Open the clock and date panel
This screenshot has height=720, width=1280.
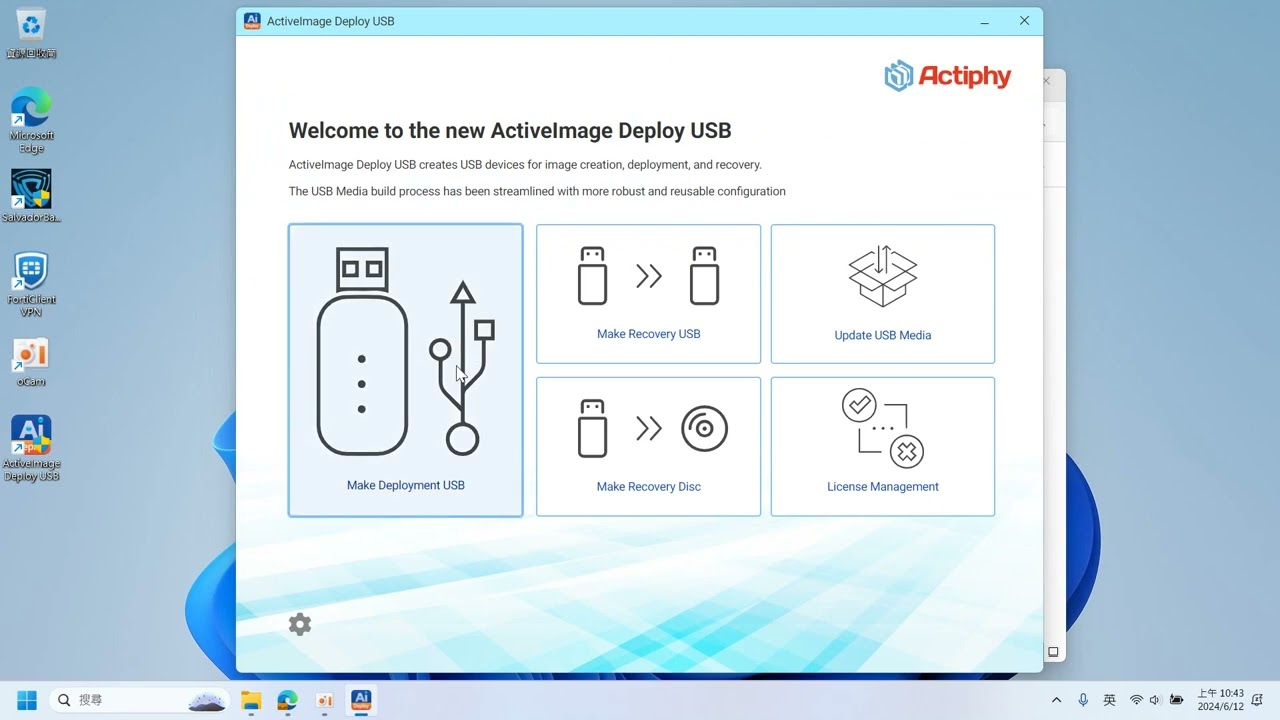(1221, 700)
